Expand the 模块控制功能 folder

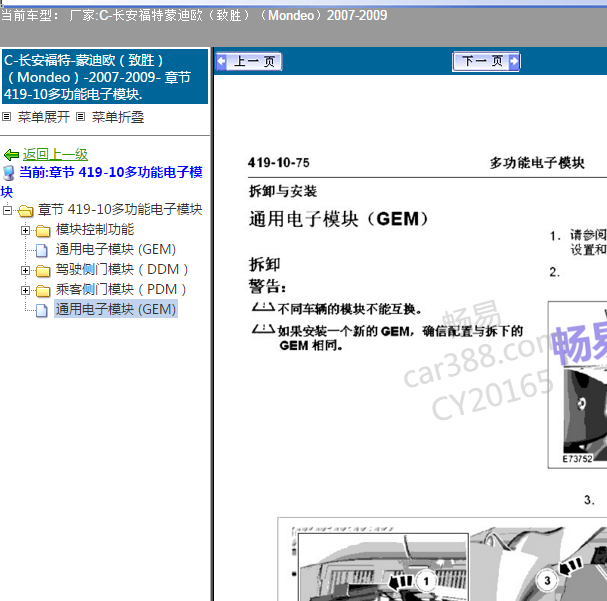[25, 230]
